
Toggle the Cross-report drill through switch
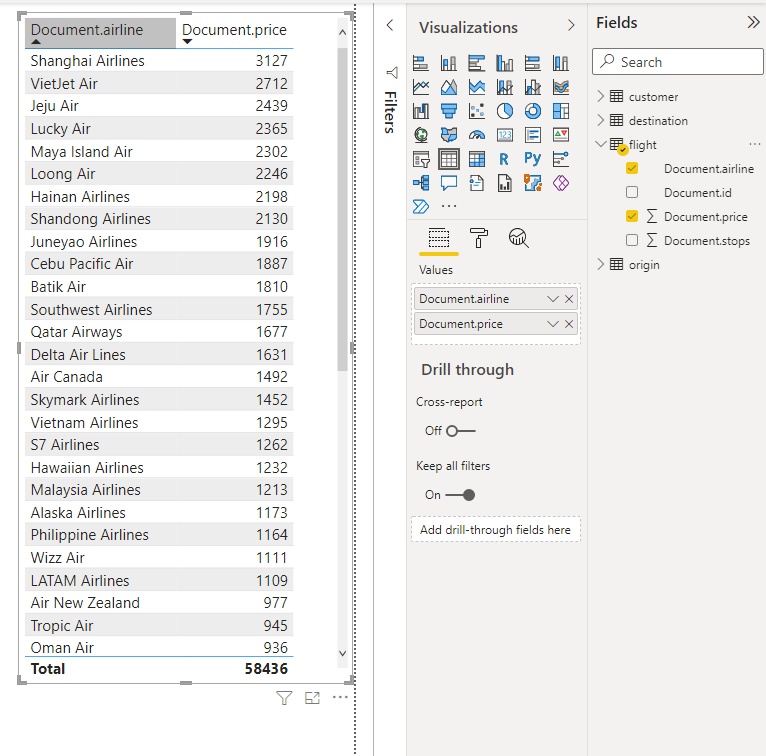pos(460,431)
